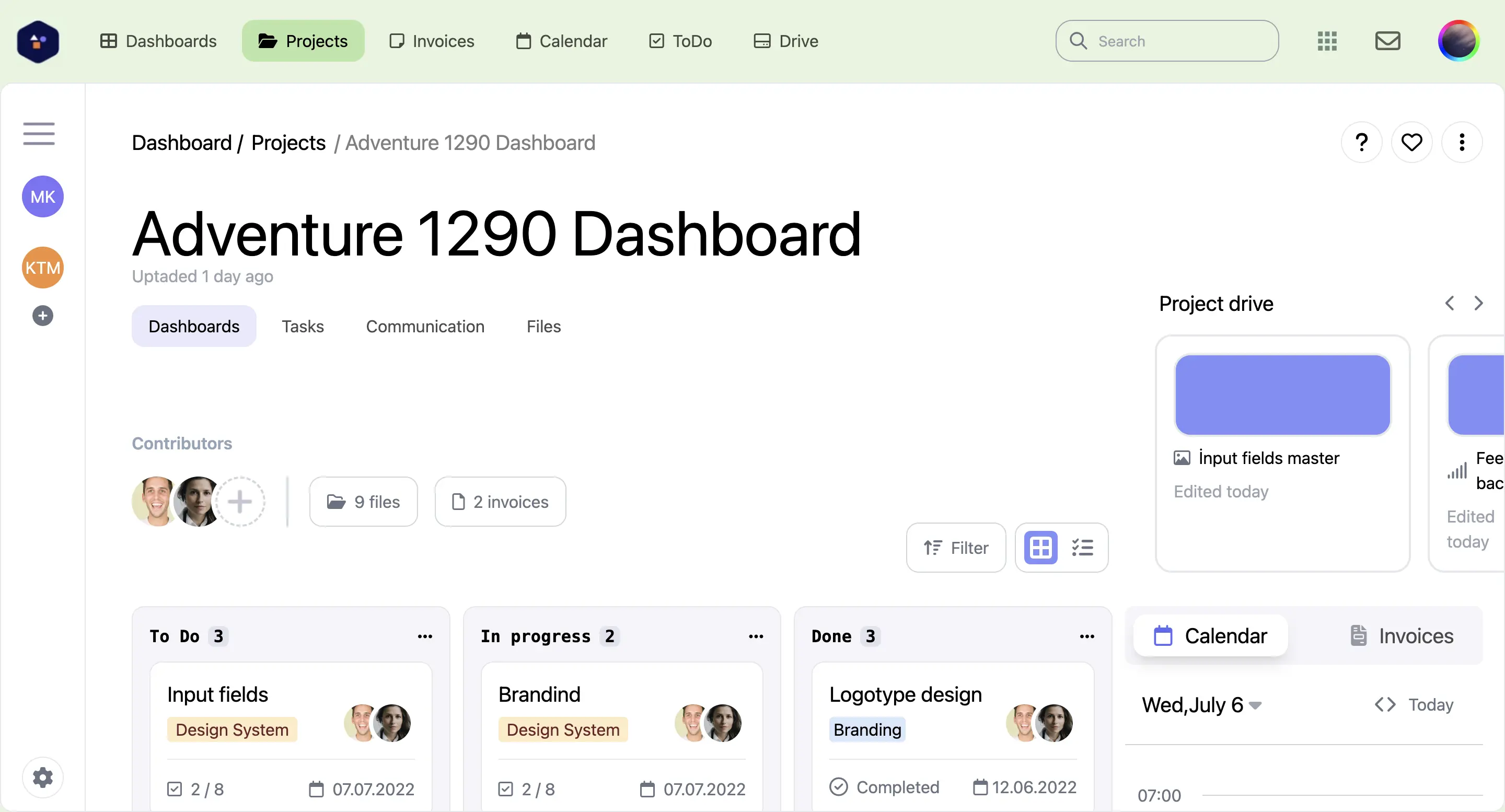Open the mail inbox icon
The width and height of the screenshot is (1505, 812).
pyautogui.click(x=1388, y=40)
